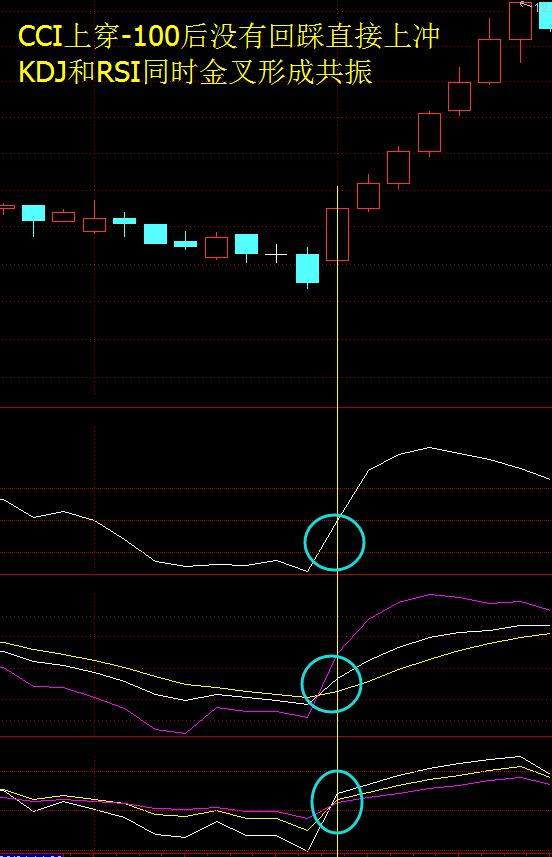Screen dimensions: 552x857
Task: Select the second red candle of the uptrend
Action: (368, 195)
